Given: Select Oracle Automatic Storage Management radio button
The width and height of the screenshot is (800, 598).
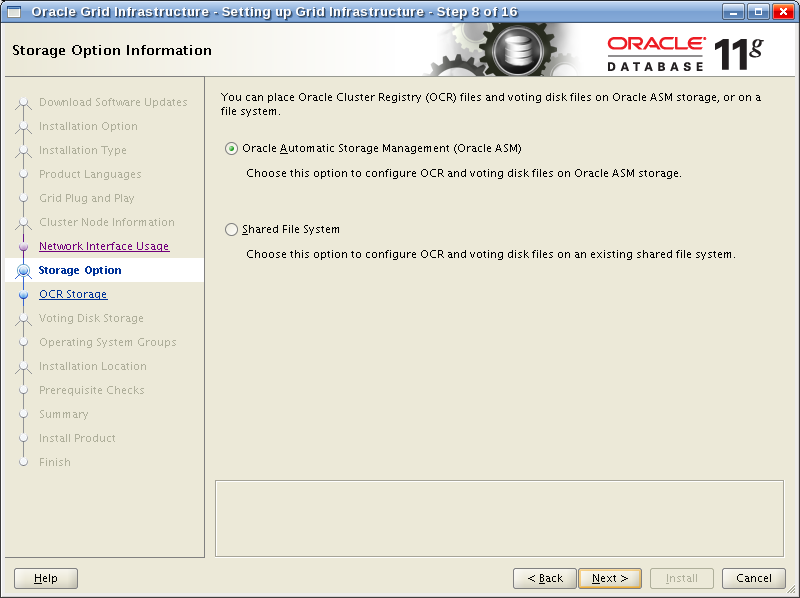Looking at the screenshot, I should 232,148.
